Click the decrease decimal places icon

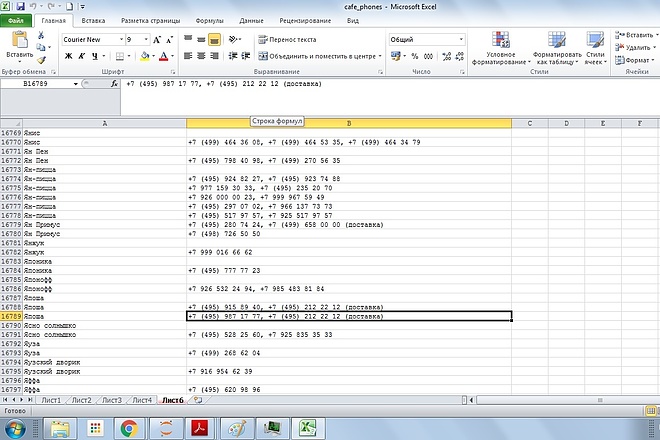(x=460, y=56)
